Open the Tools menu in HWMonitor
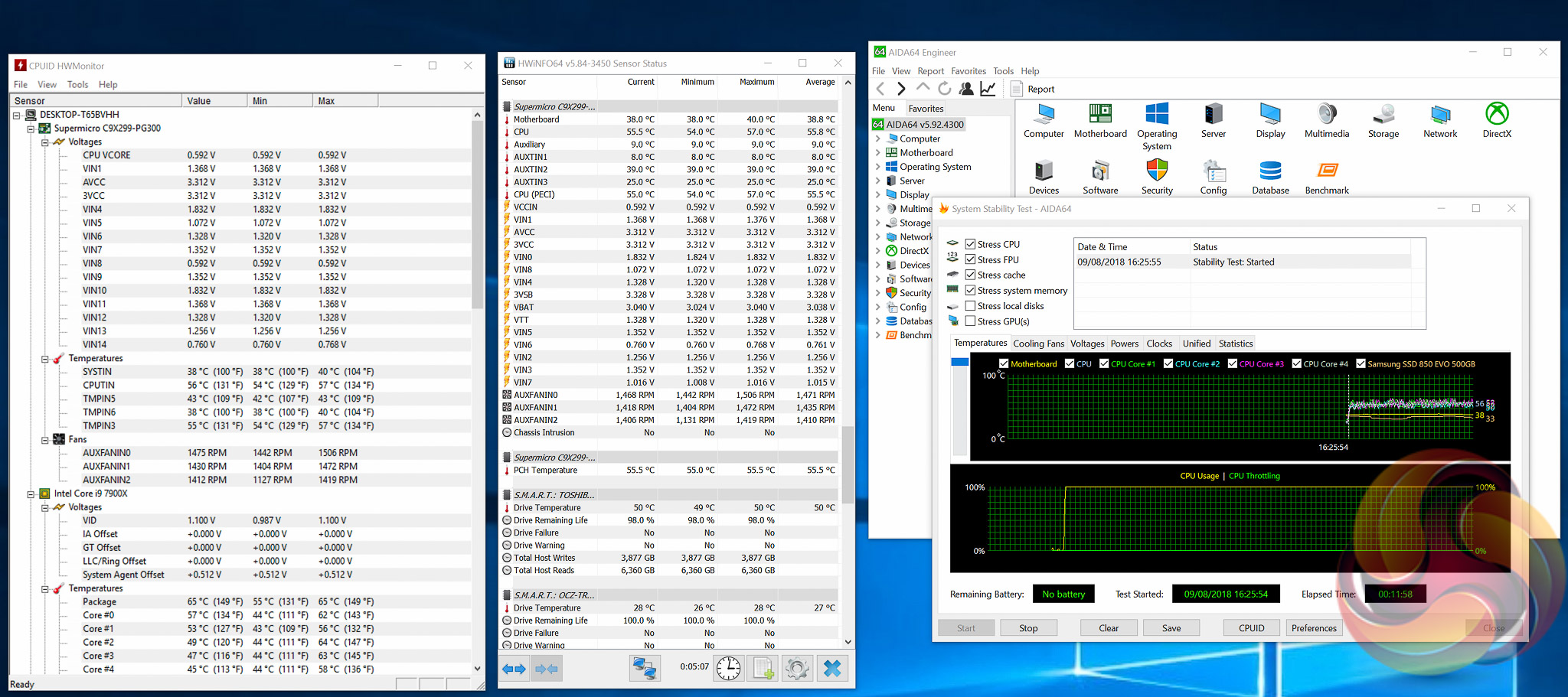The width and height of the screenshot is (1568, 697). pyautogui.click(x=77, y=85)
